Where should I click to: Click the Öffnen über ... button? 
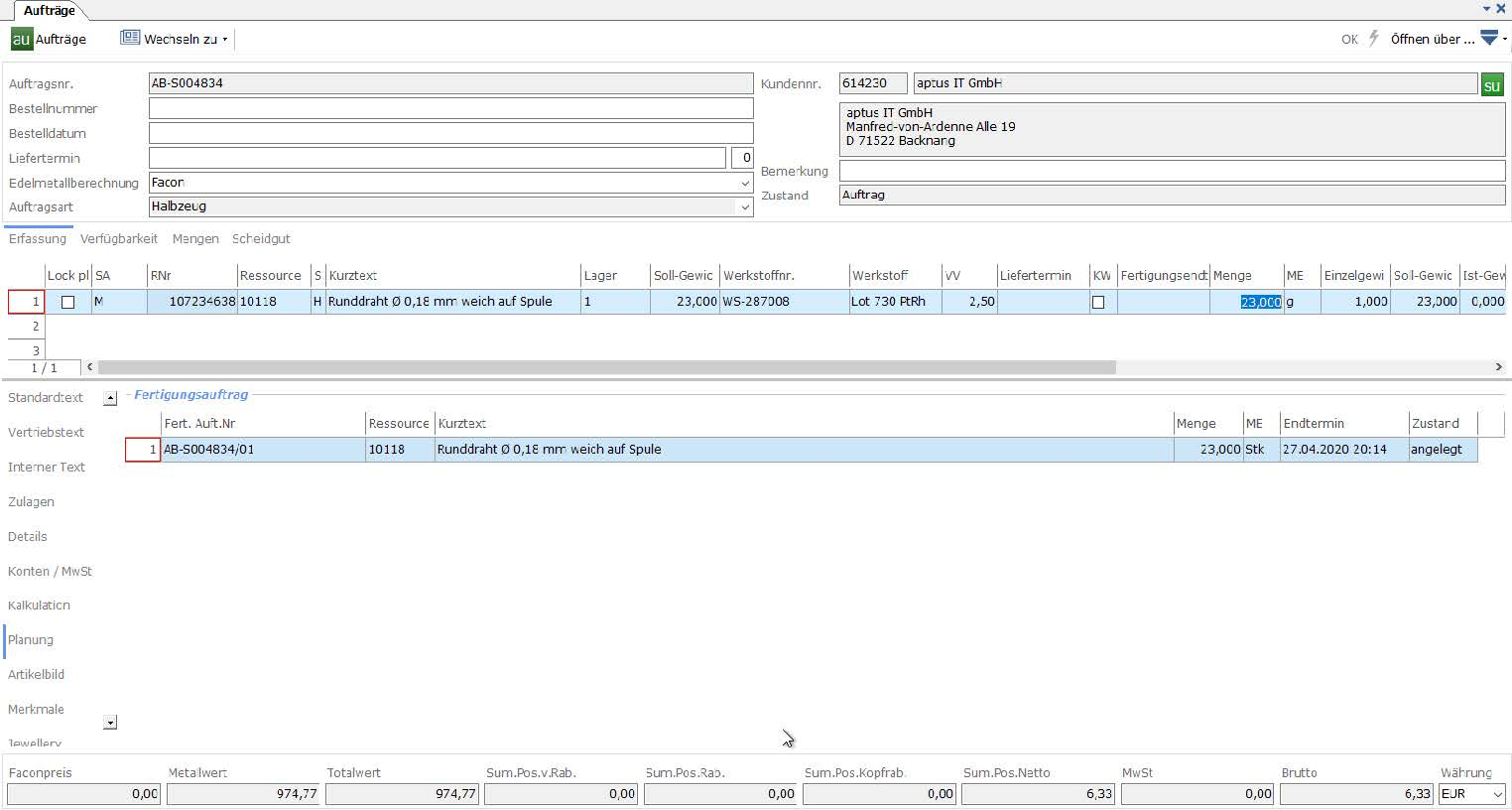(x=1433, y=40)
